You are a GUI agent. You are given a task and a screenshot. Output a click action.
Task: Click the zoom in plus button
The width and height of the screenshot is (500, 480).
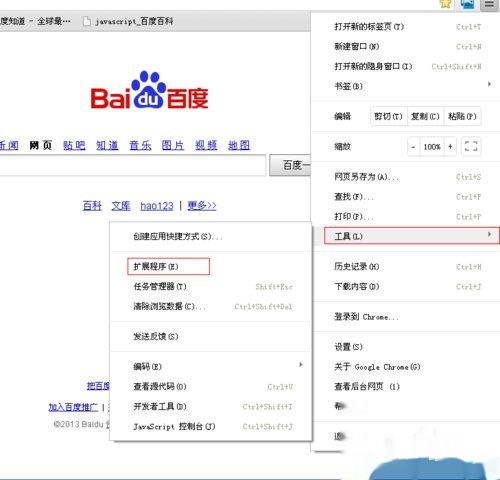450,146
